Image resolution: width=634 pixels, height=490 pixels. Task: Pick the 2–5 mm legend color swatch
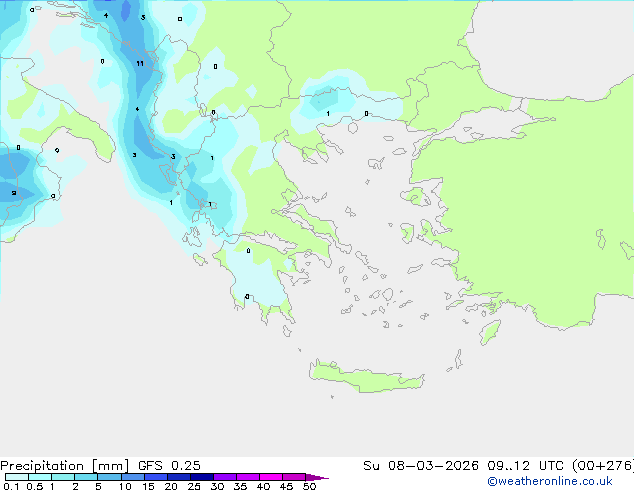tap(86, 477)
